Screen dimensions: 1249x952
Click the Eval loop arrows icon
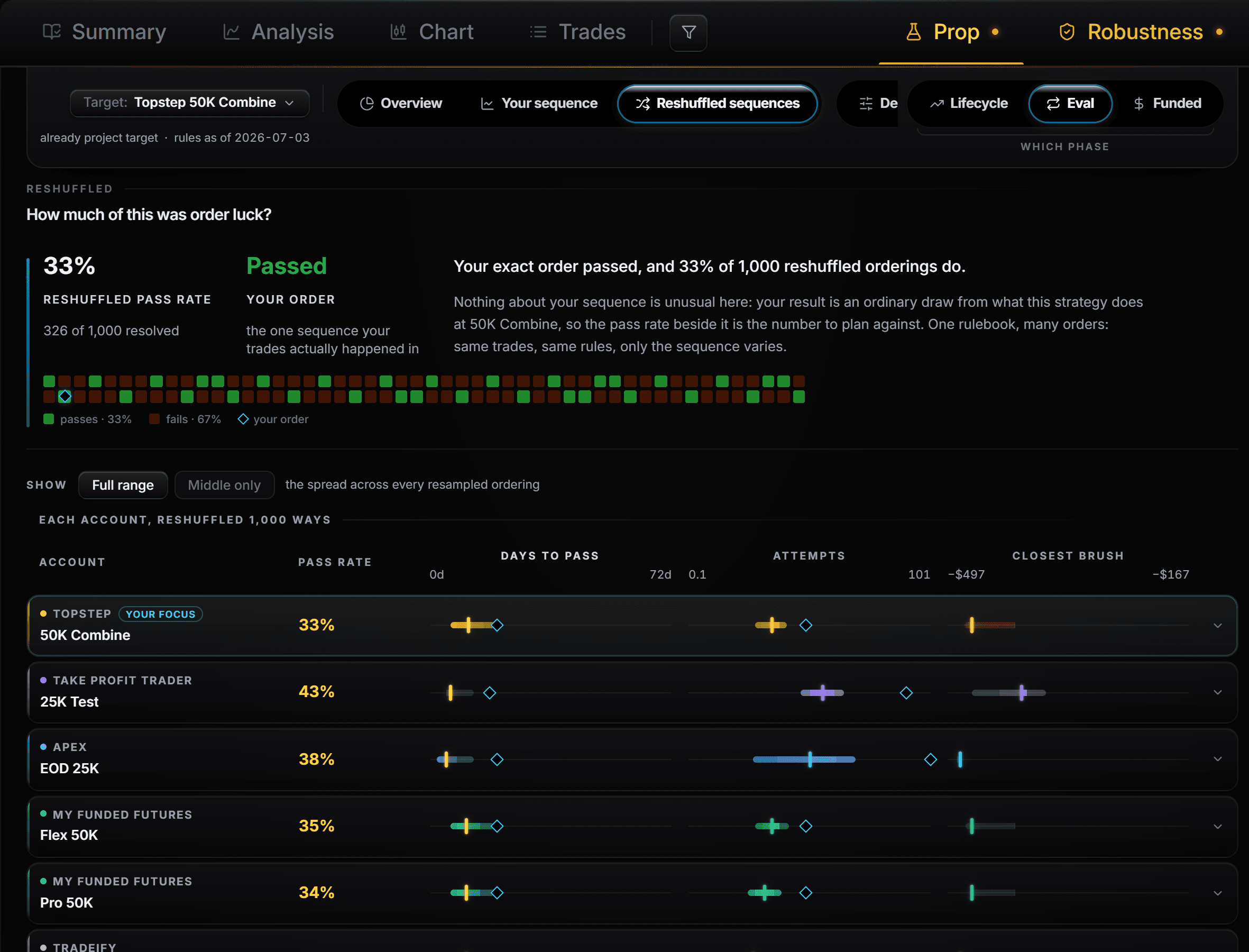1053,104
